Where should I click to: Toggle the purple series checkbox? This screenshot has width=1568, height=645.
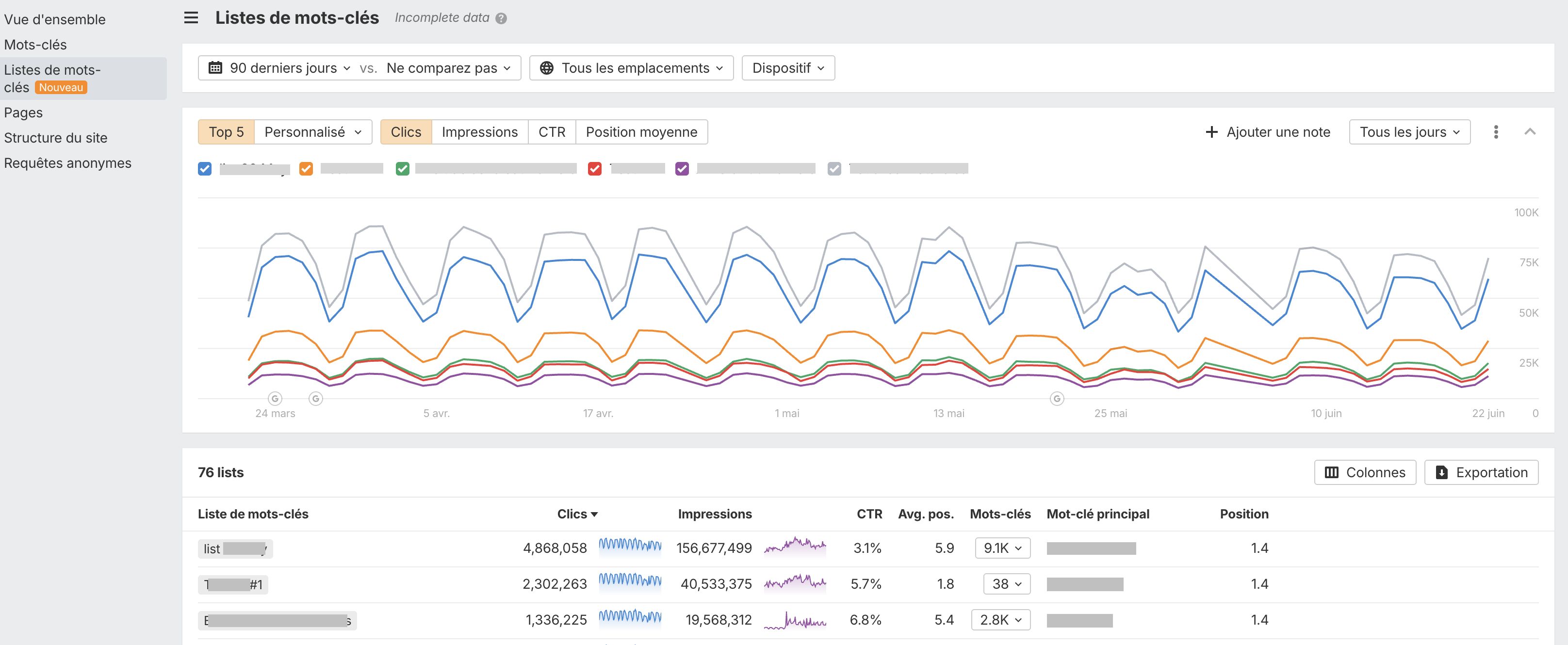[682, 169]
